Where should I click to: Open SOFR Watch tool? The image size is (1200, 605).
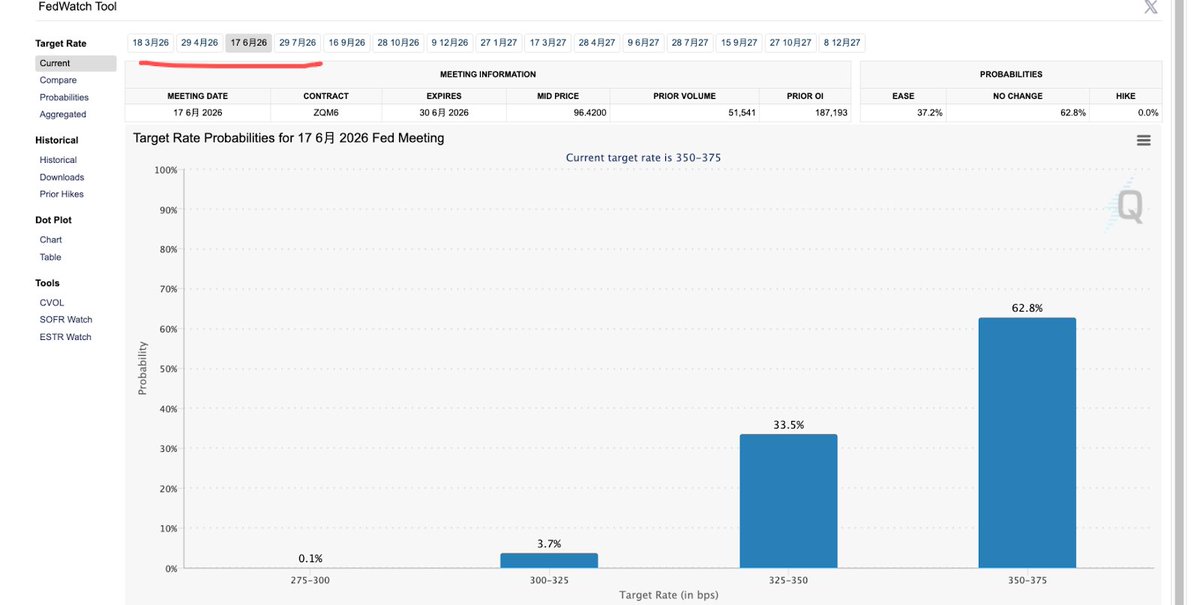pos(66,320)
